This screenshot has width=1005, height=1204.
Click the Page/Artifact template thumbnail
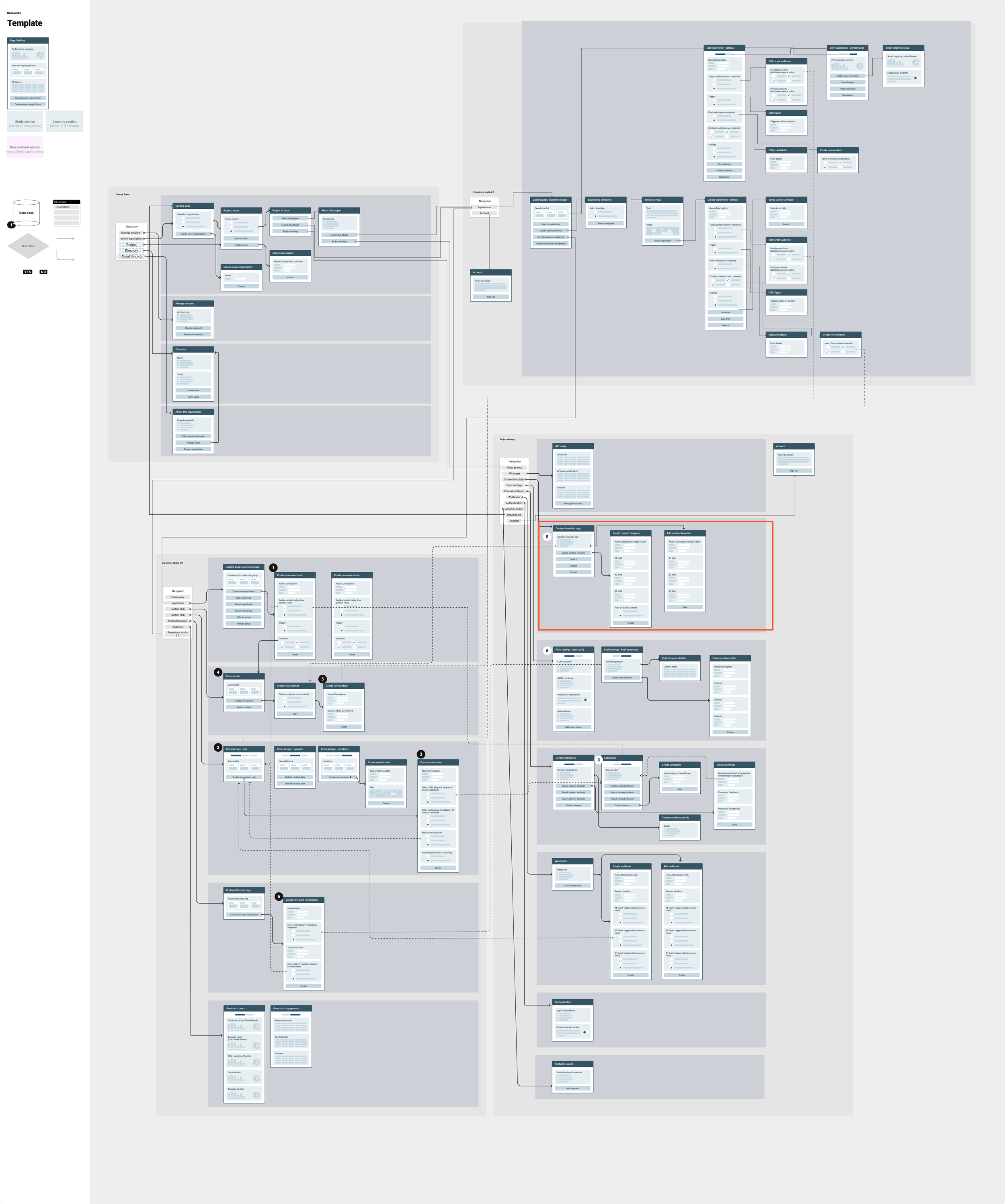[x=27, y=73]
